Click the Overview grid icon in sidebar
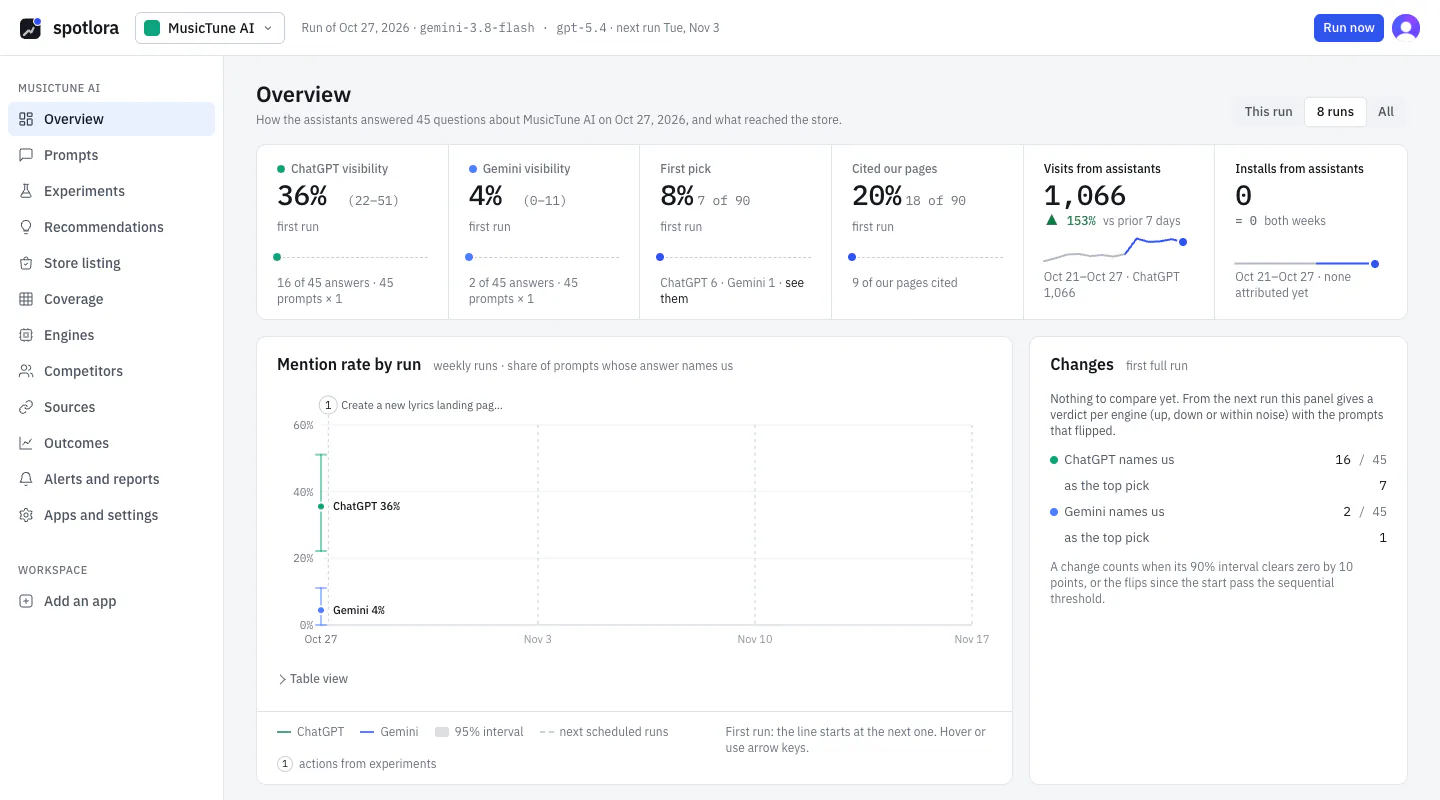Image resolution: width=1440 pixels, height=800 pixels. 26,119
